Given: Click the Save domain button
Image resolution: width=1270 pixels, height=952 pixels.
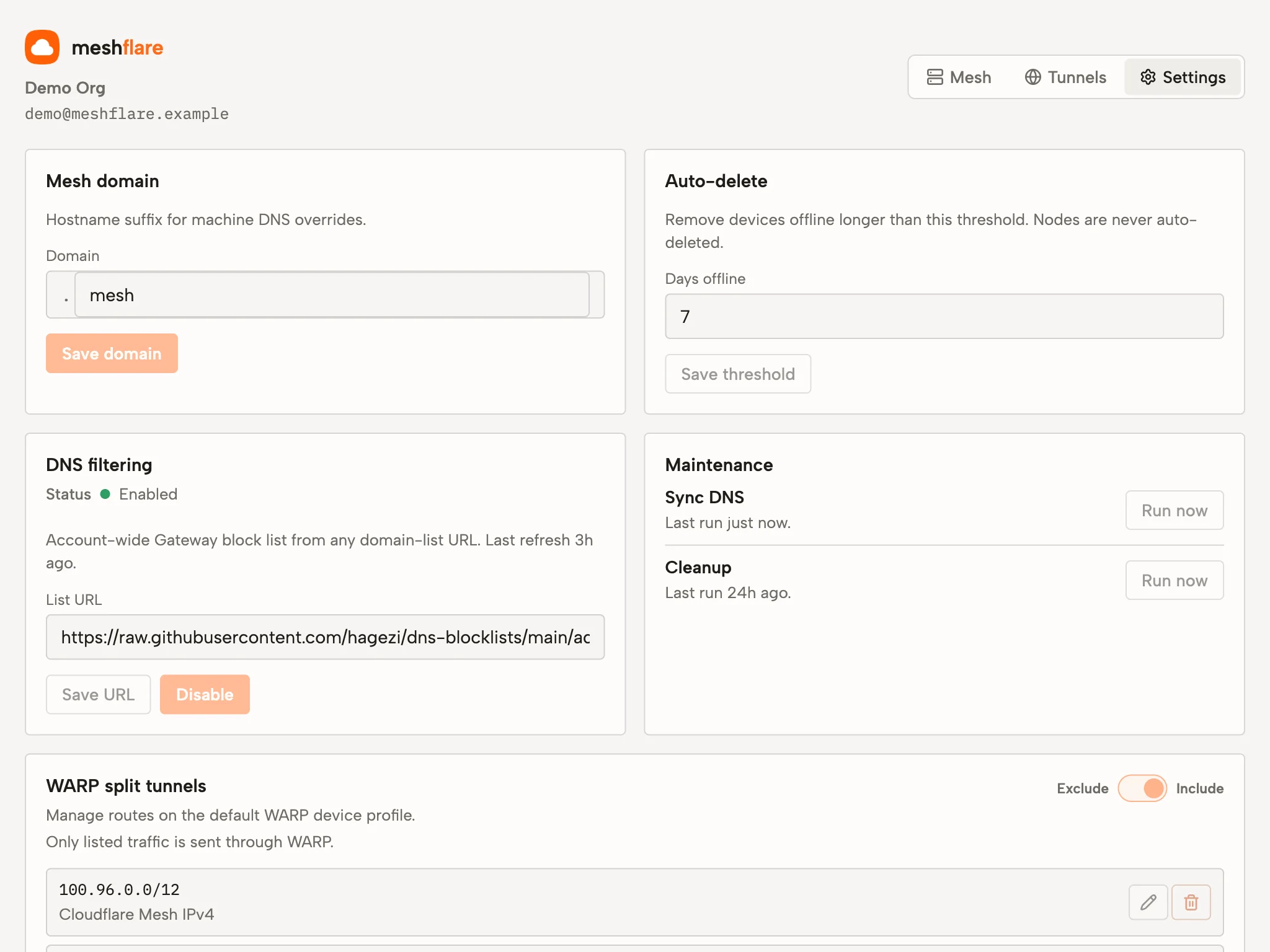Looking at the screenshot, I should (112, 353).
